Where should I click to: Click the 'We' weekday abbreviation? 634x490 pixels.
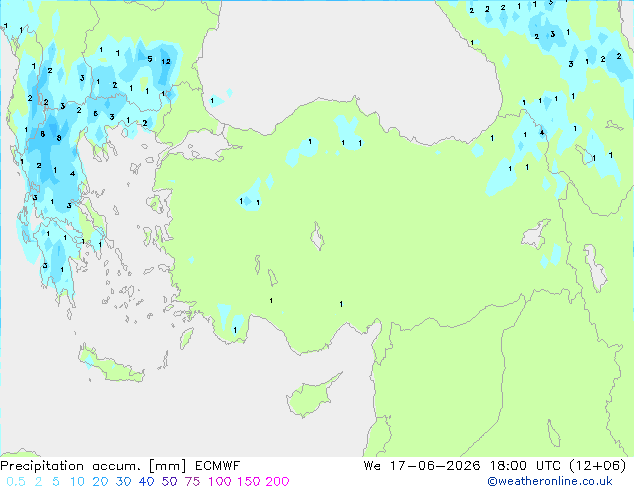click(x=372, y=466)
